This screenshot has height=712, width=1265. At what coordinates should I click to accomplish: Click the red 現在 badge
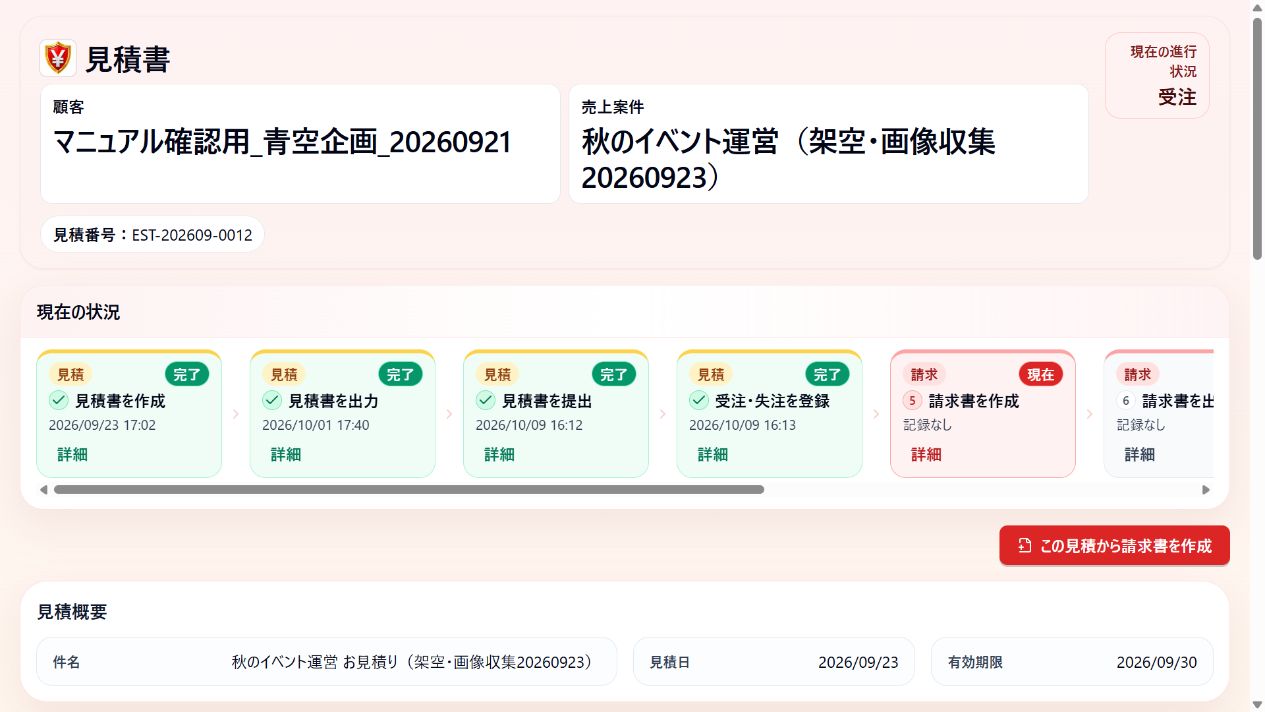pos(1041,374)
